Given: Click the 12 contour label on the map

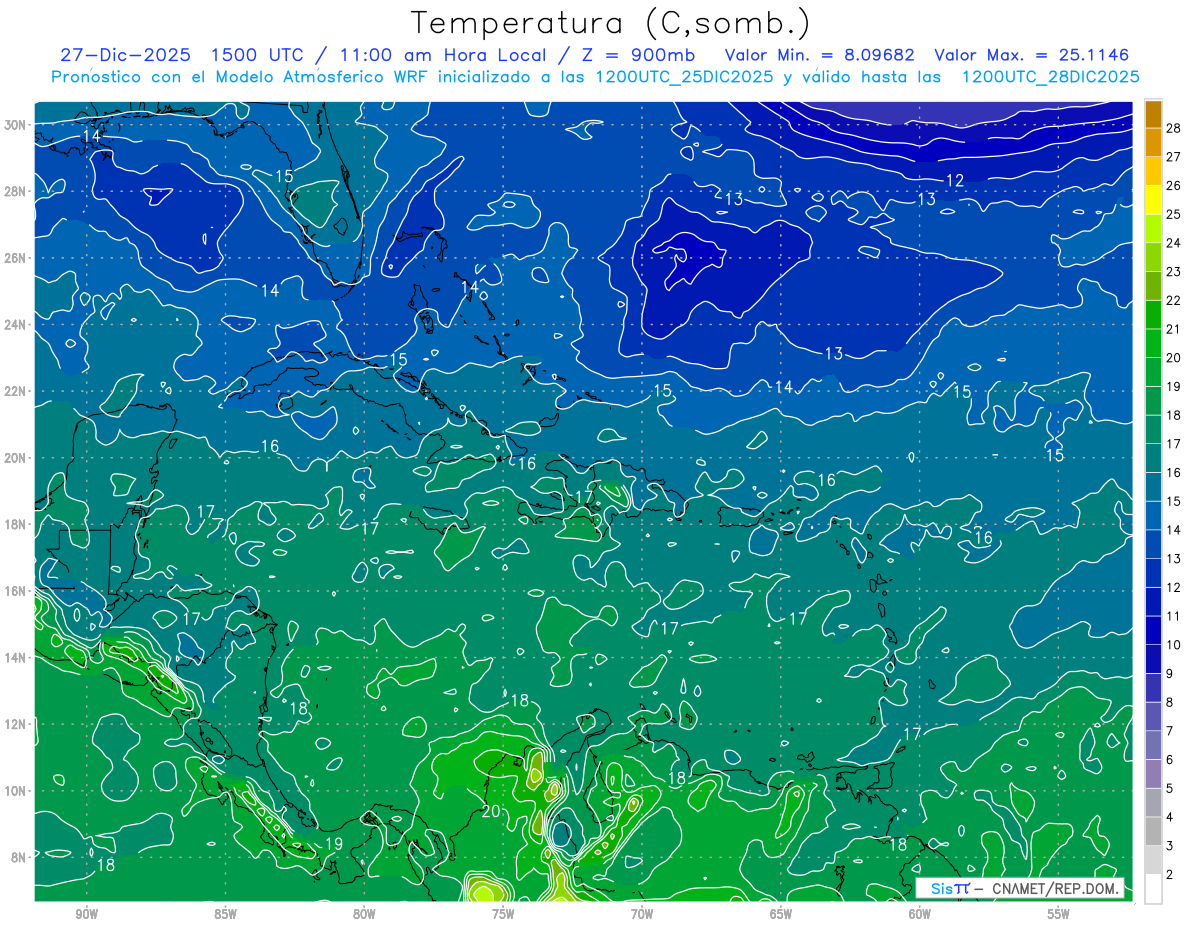Looking at the screenshot, I should [955, 180].
